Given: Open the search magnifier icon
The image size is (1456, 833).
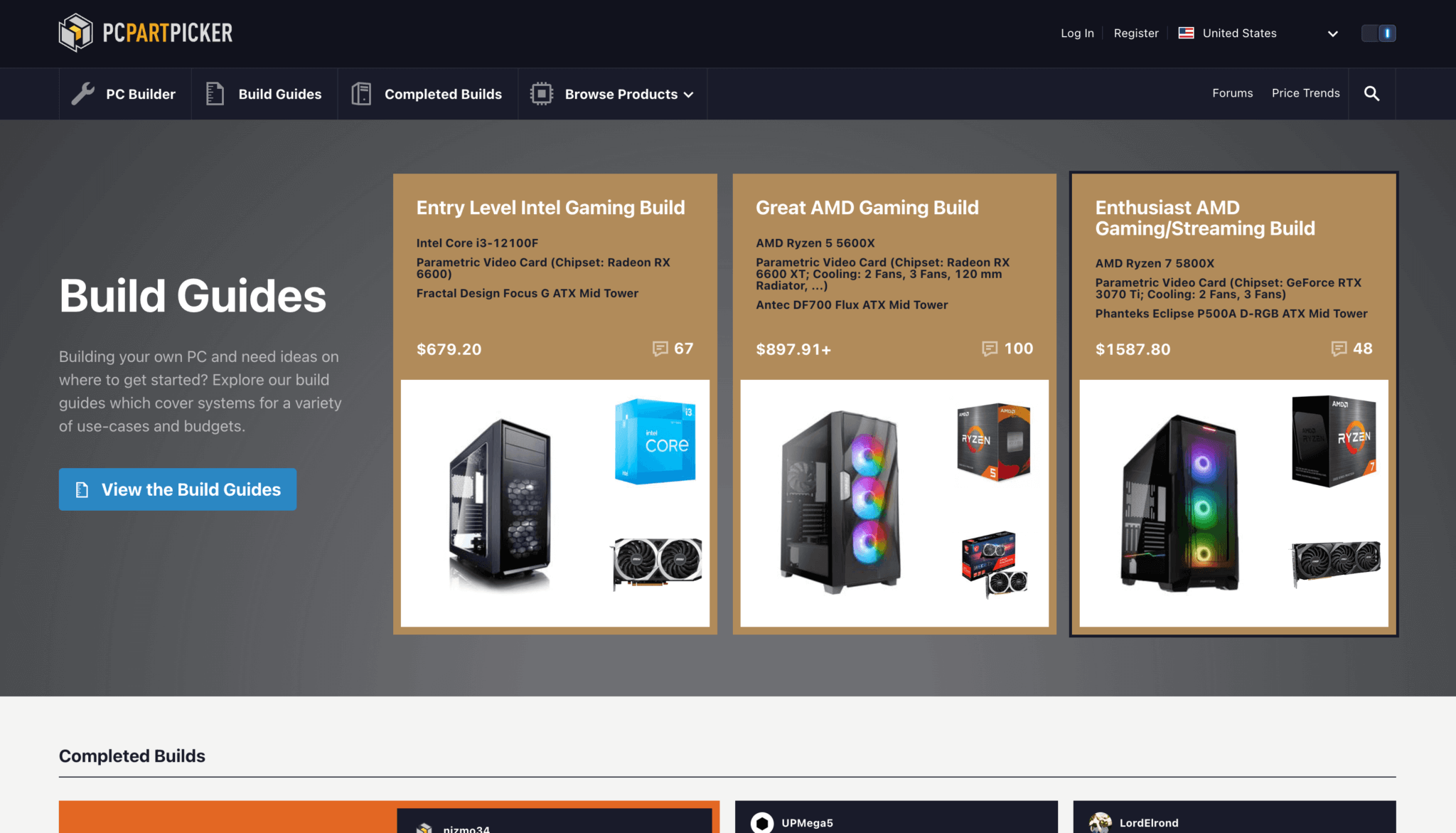Looking at the screenshot, I should pyautogui.click(x=1371, y=93).
